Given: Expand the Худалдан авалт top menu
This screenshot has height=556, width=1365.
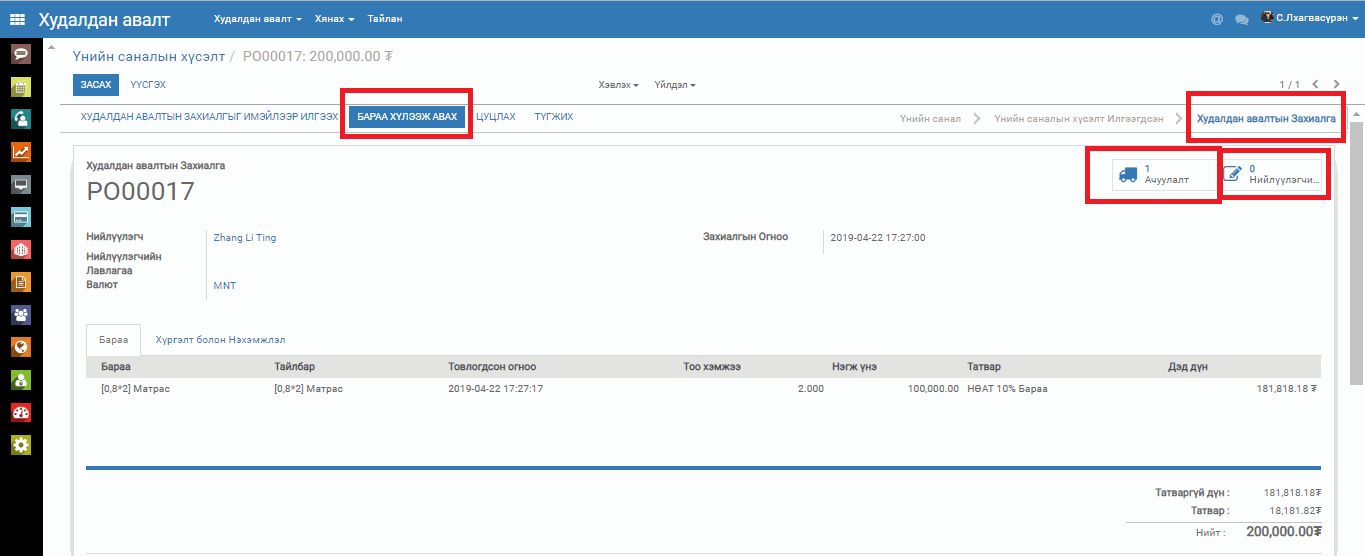Looking at the screenshot, I should (x=257, y=19).
